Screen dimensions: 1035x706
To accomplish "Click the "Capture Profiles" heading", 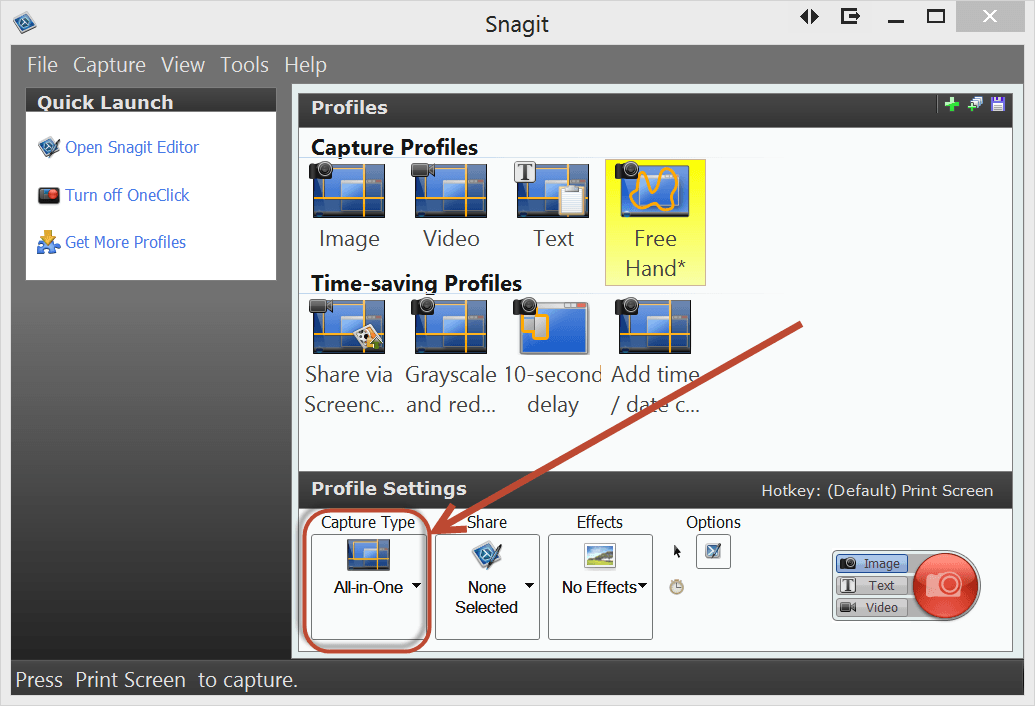I will click(x=394, y=147).
